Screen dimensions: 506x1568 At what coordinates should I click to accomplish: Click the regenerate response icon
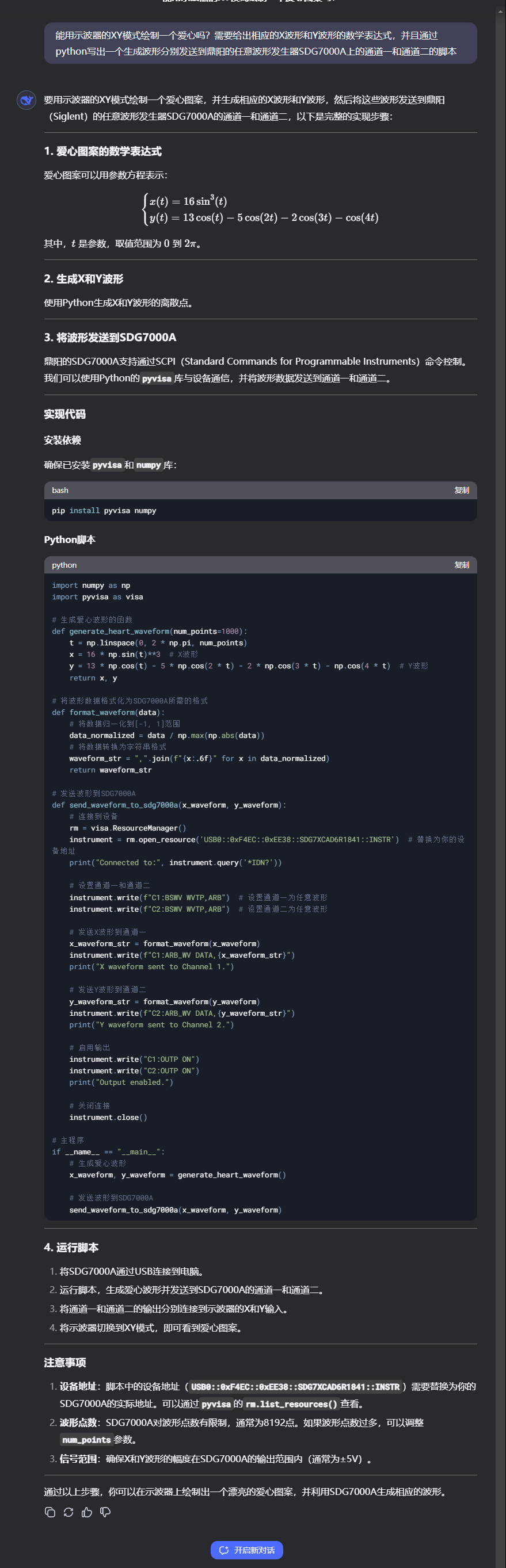coord(68,1512)
